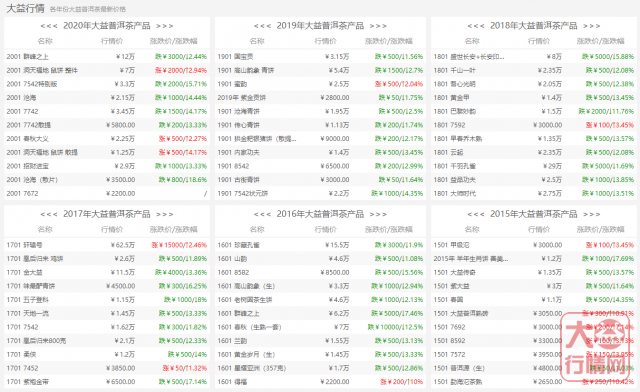This screenshot has height=392, width=640.
Task: Select the 2001 招财进宝 product name
Action: (27, 166)
